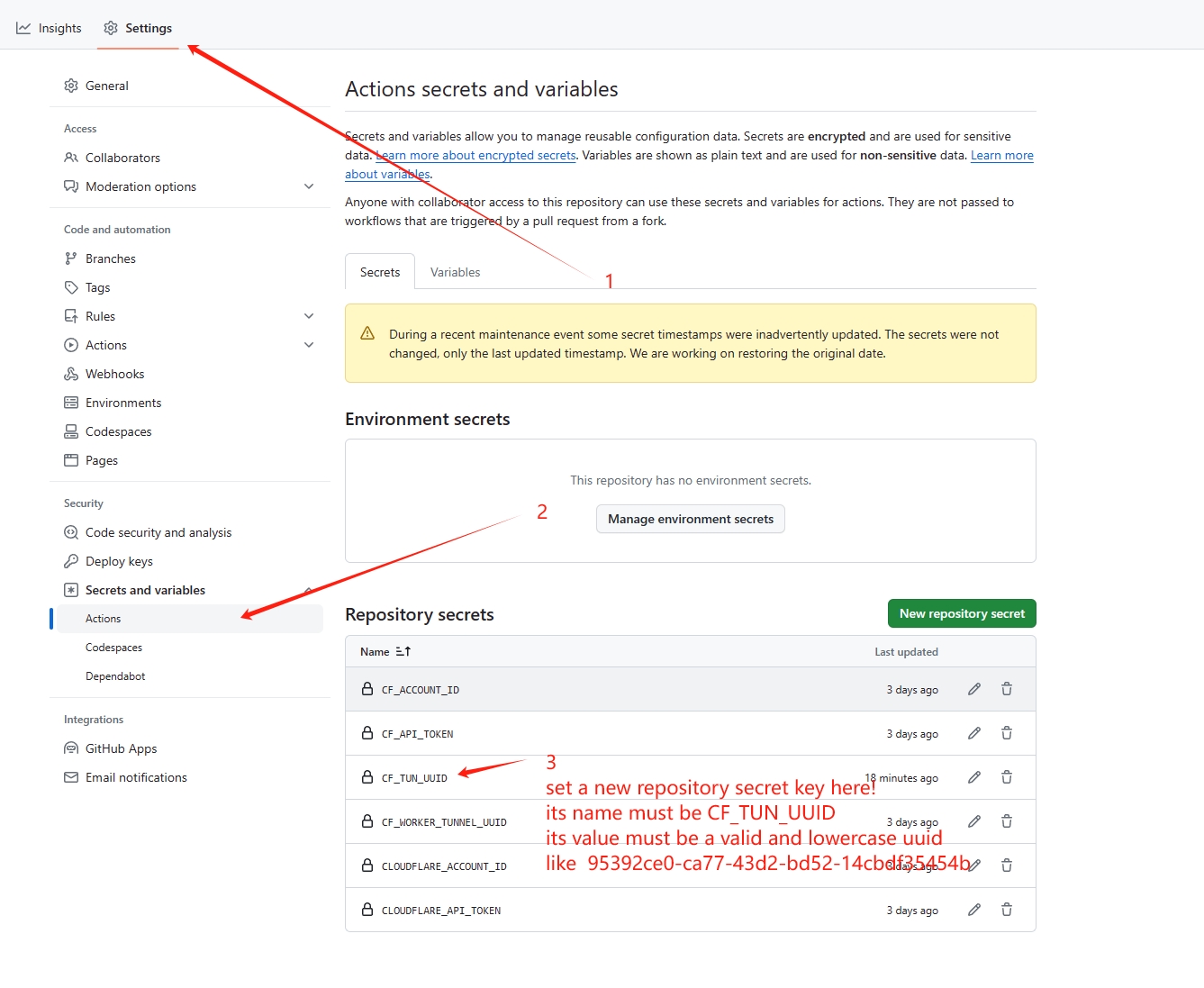Screen dimensions: 1204x988
Task: Edit the CF_TUN_UUID secret with pencil icon
Action: coord(974,777)
